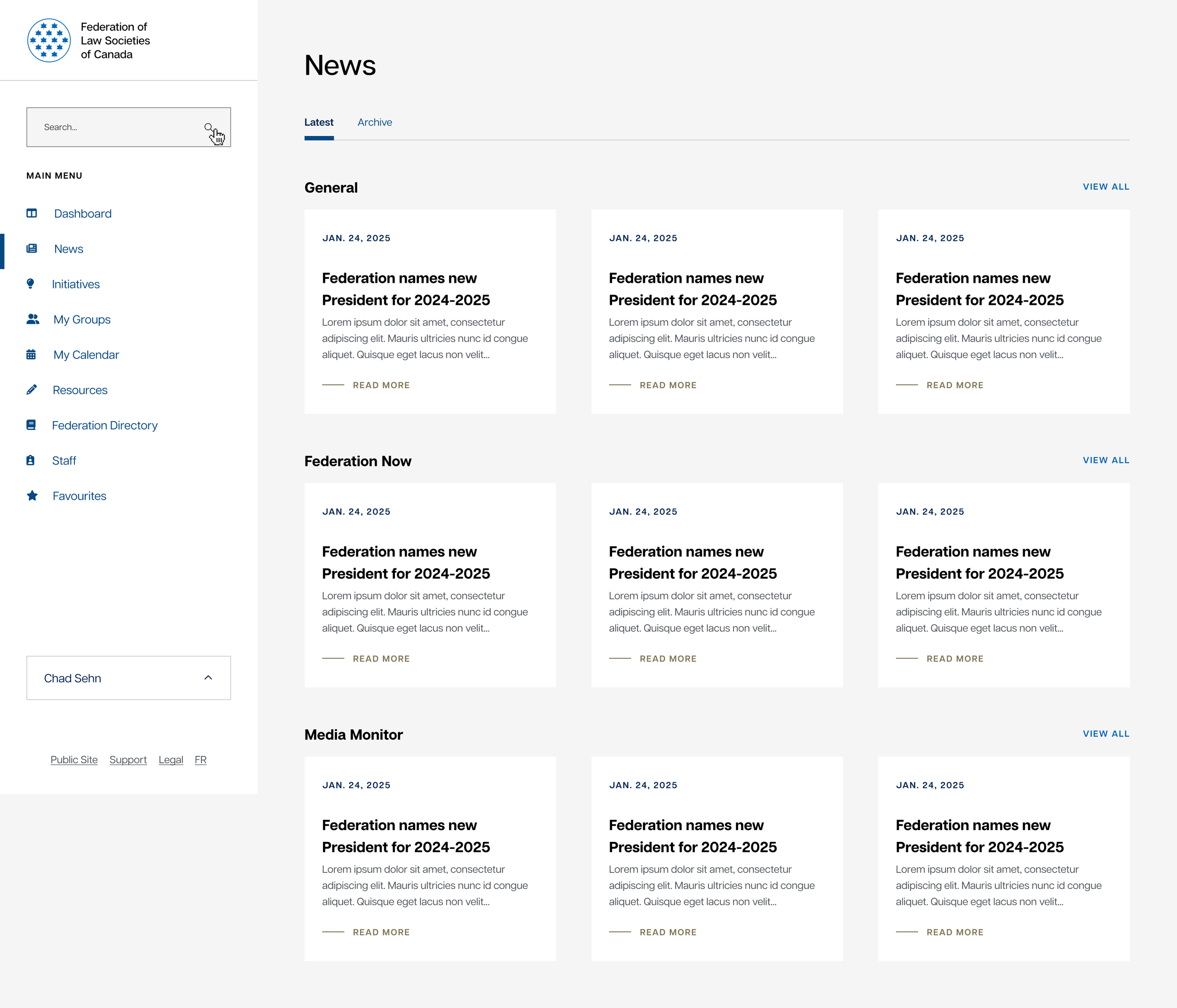This screenshot has width=1177, height=1008.
Task: Open News menu item
Action: coord(69,249)
